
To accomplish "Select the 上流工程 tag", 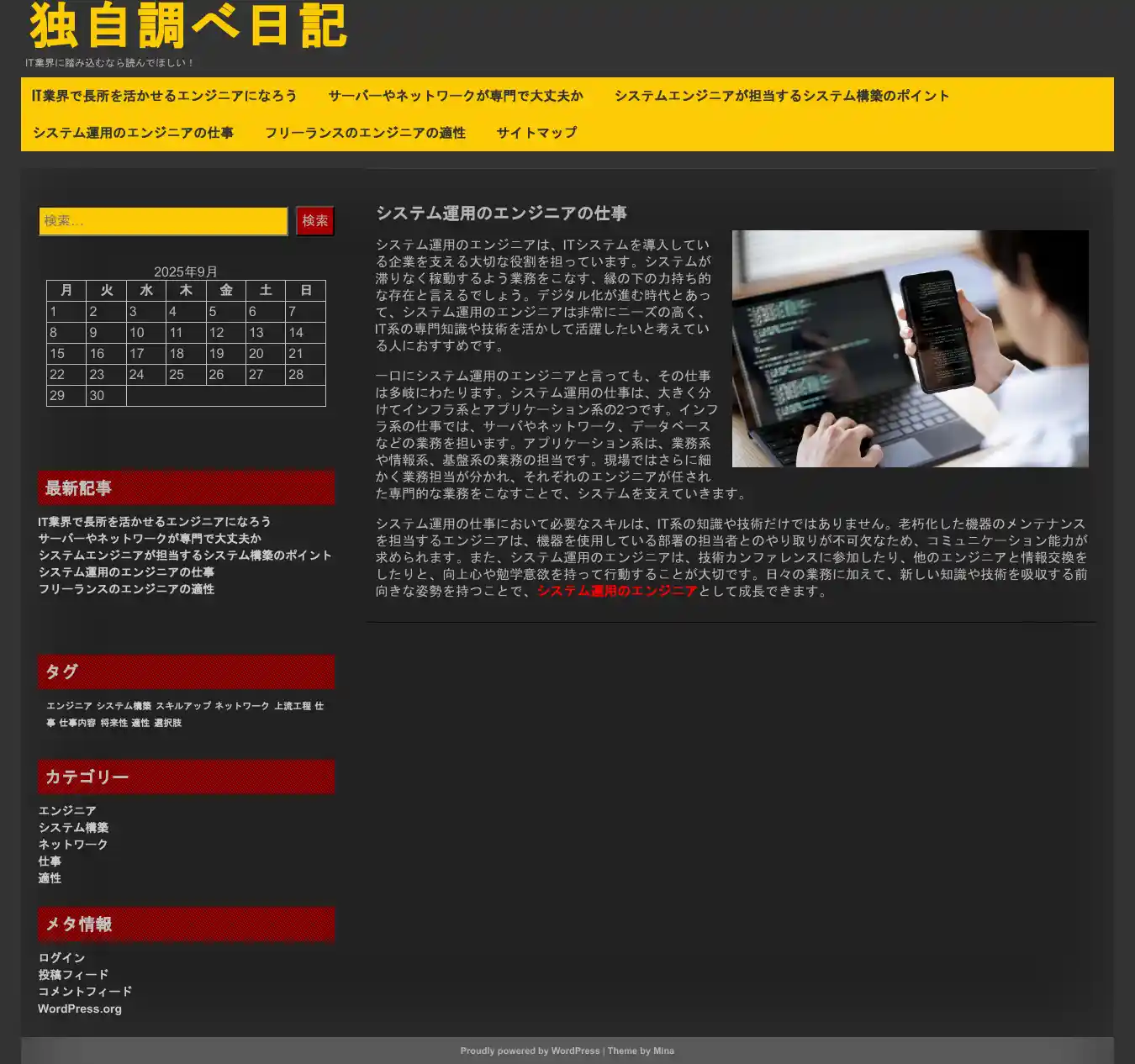I will point(292,706).
